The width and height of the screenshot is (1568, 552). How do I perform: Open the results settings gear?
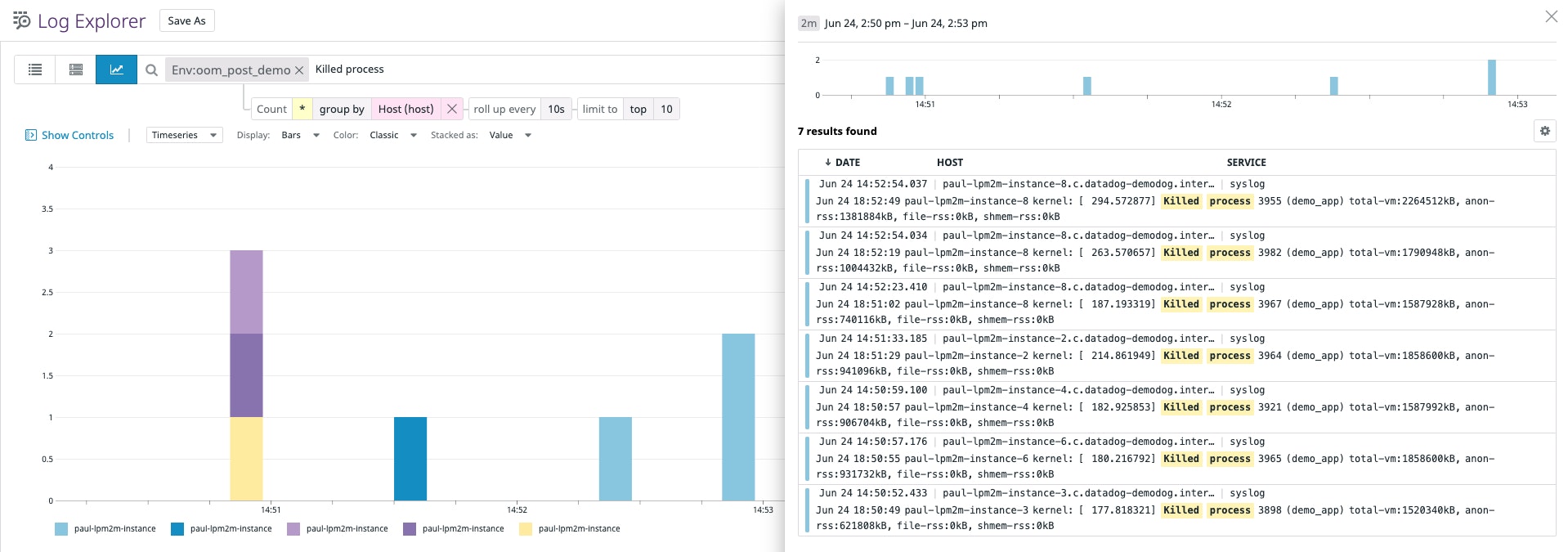click(1544, 131)
